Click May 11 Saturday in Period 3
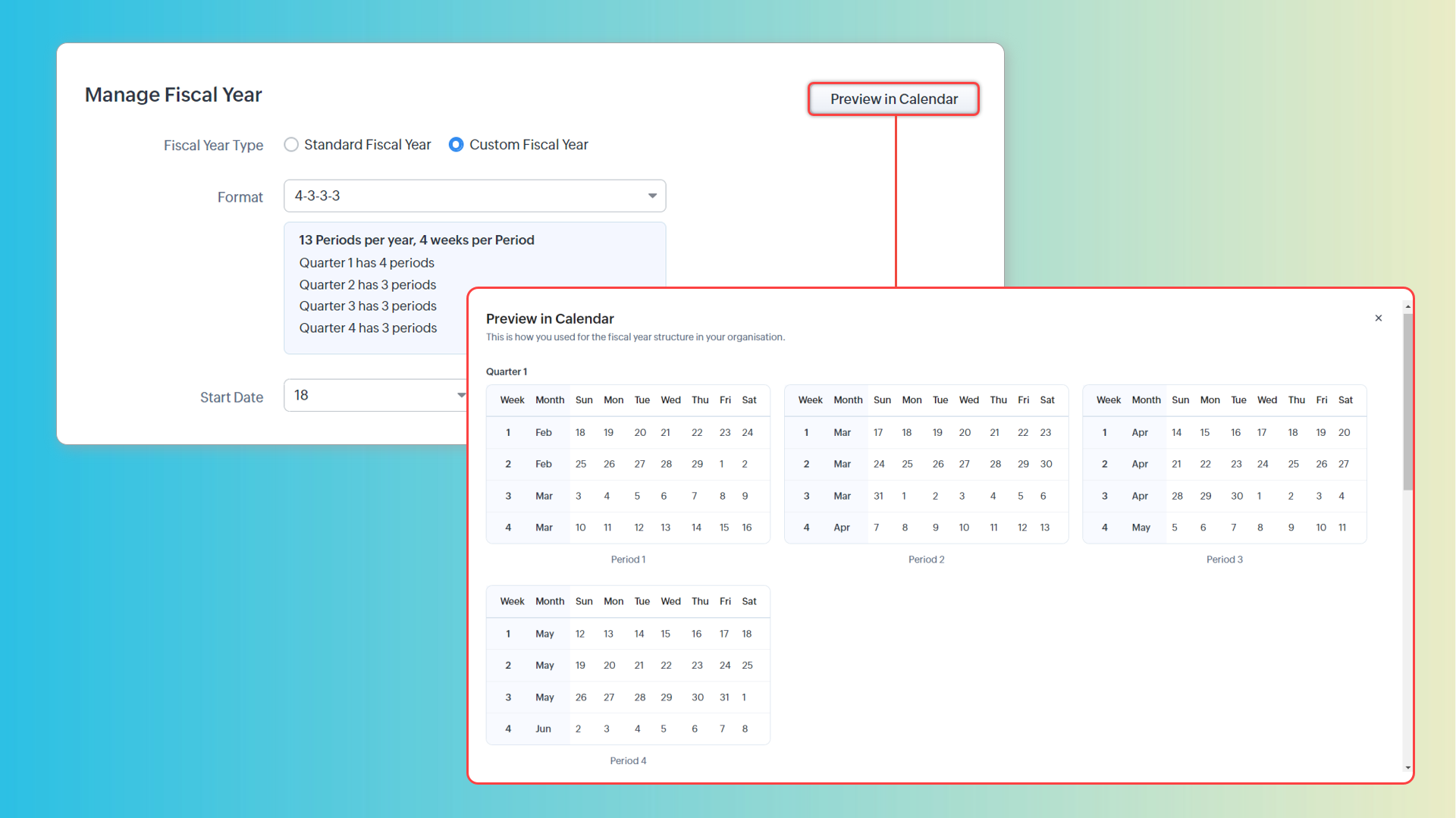Image resolution: width=1456 pixels, height=818 pixels. point(1342,528)
